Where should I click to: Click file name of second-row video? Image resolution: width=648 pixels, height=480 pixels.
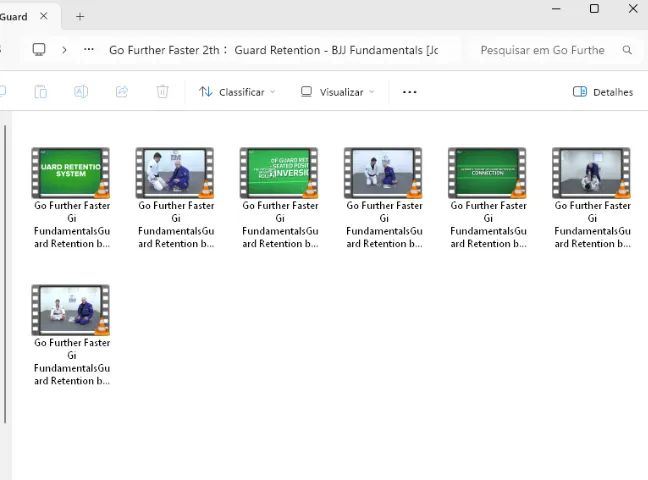click(x=72, y=362)
